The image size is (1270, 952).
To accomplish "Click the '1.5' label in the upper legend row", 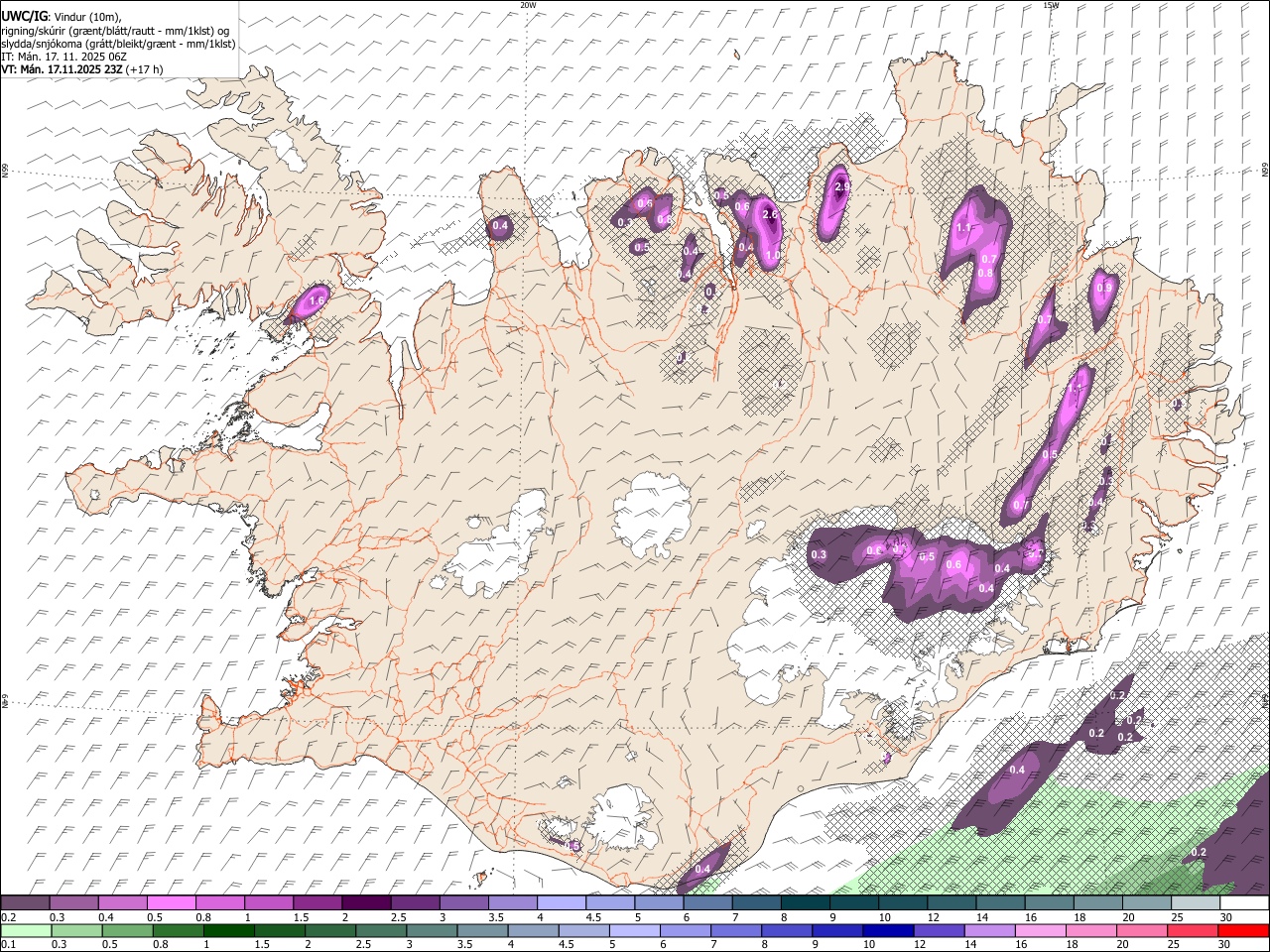I will (300, 917).
